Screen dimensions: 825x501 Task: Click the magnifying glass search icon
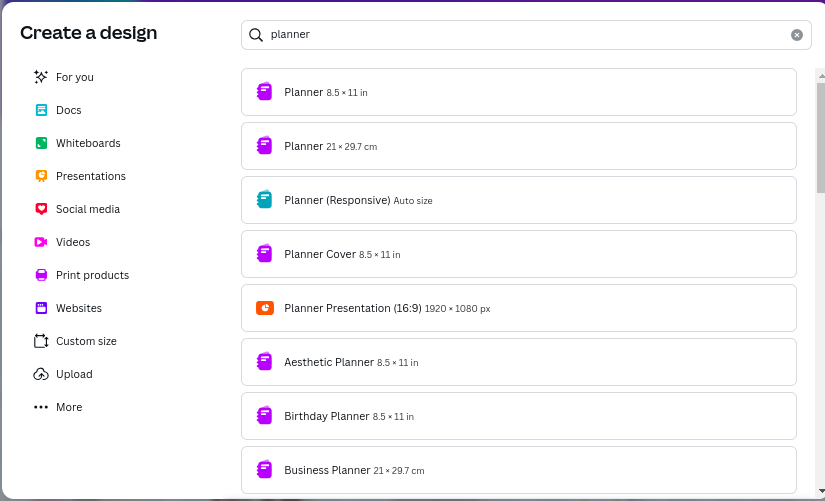click(256, 35)
